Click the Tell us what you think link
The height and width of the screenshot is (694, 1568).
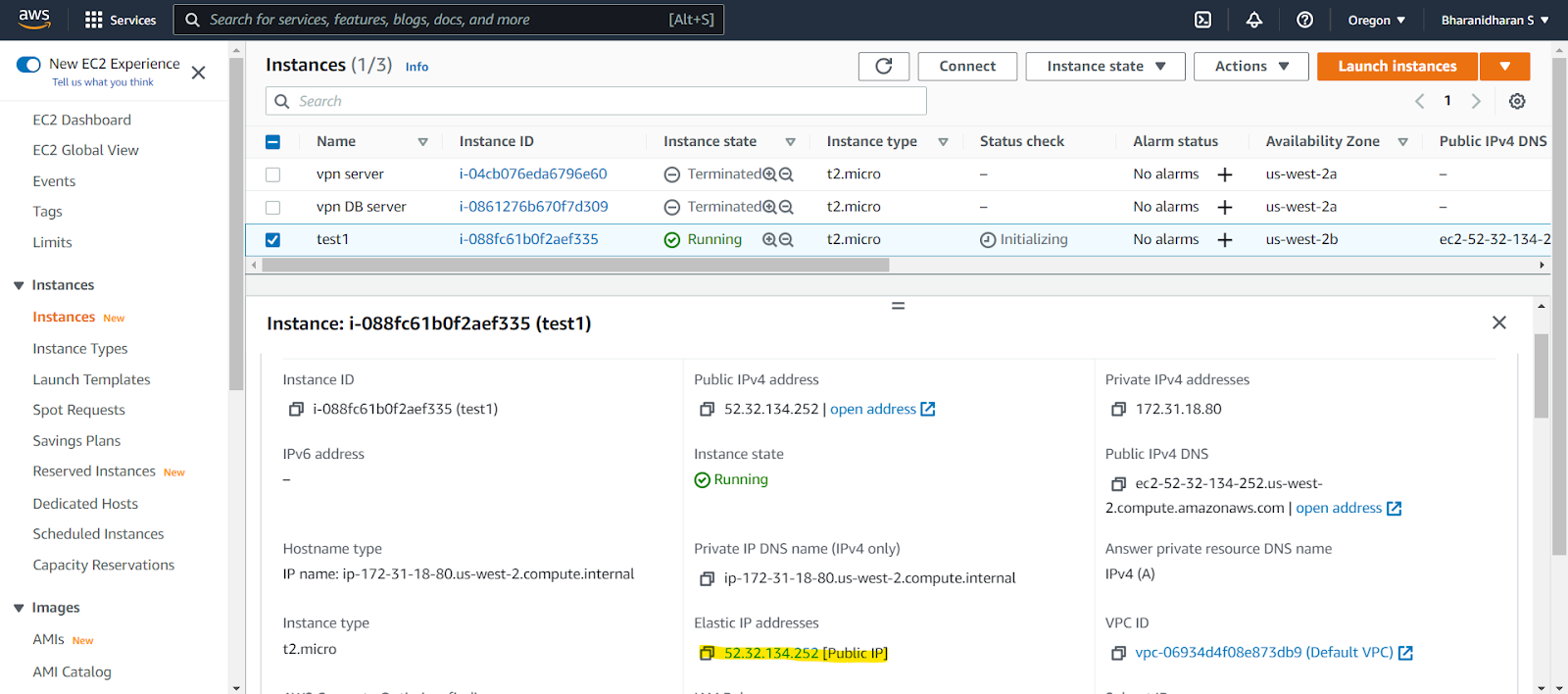[103, 82]
